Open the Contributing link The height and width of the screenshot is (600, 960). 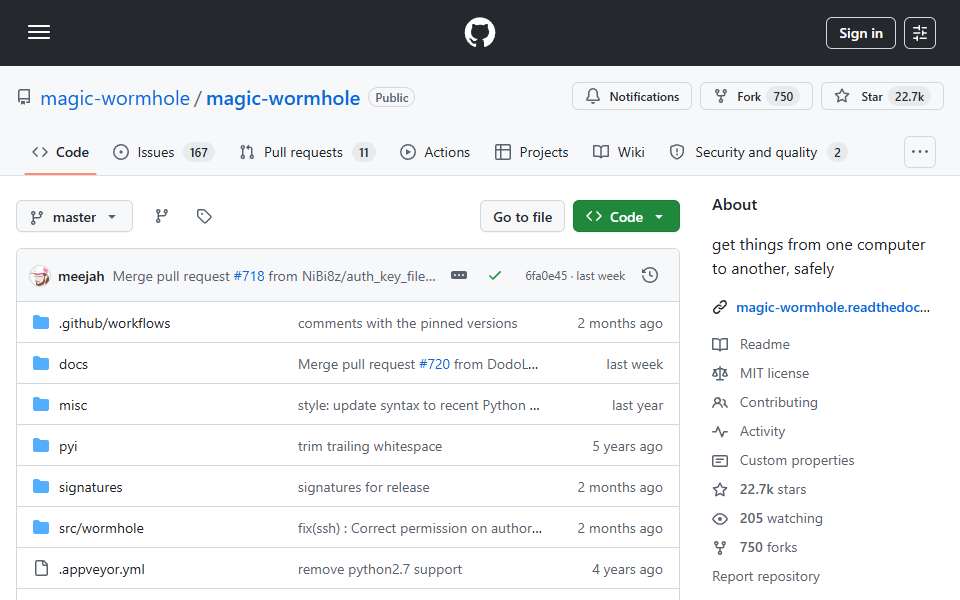tap(779, 402)
